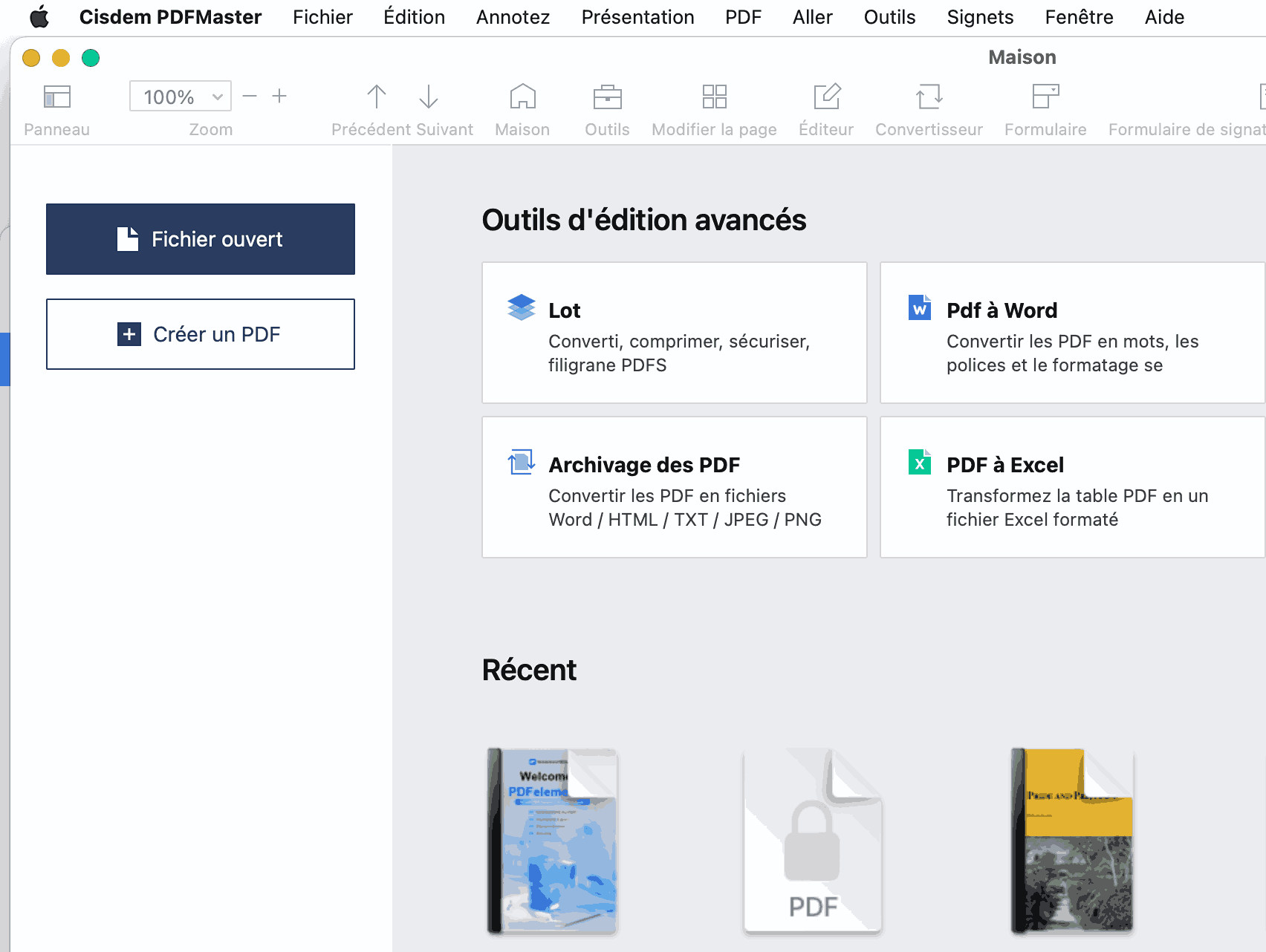Open the Présentation menu

pyautogui.click(x=637, y=16)
